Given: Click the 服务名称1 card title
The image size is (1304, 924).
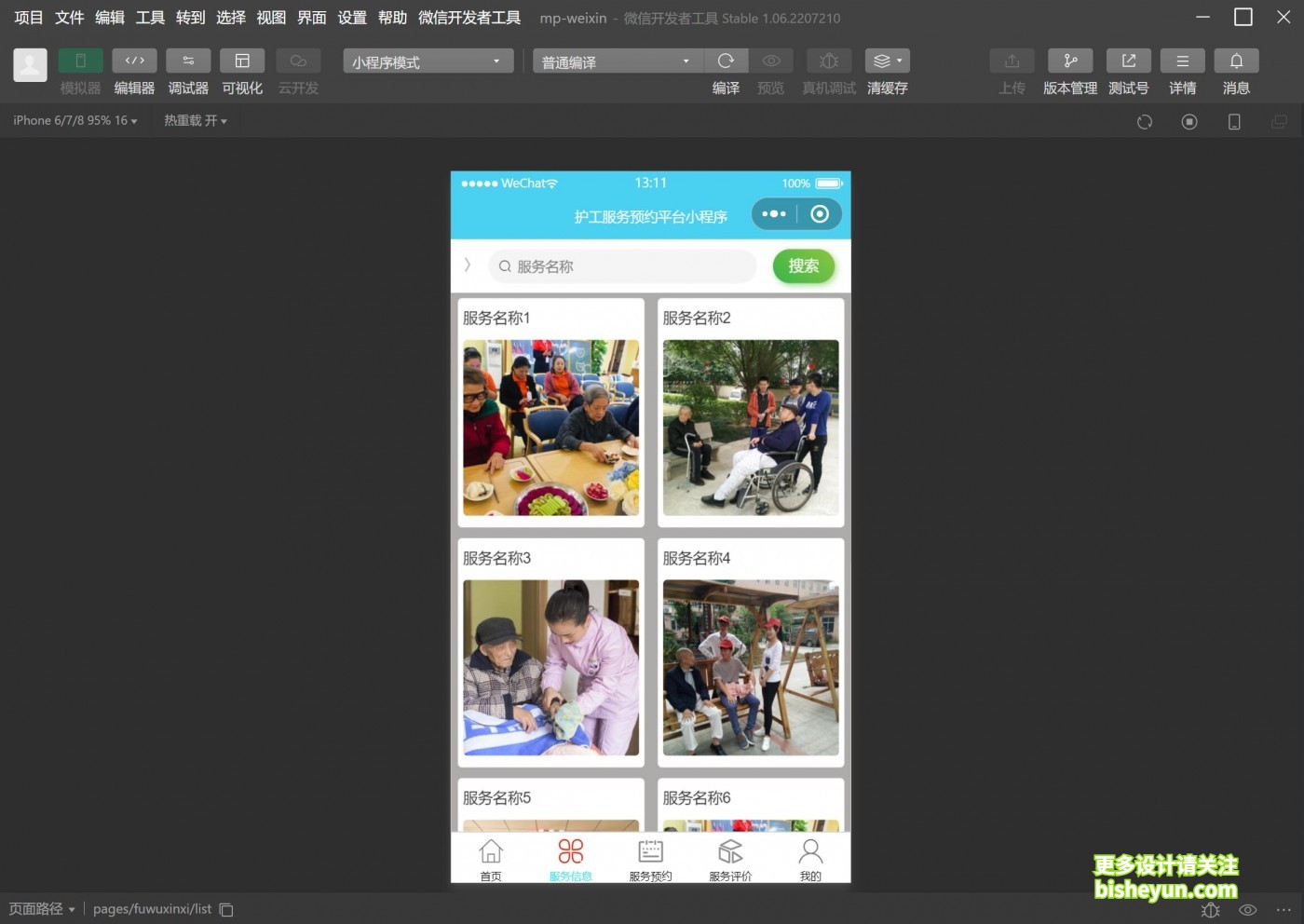Looking at the screenshot, I should click(x=496, y=319).
